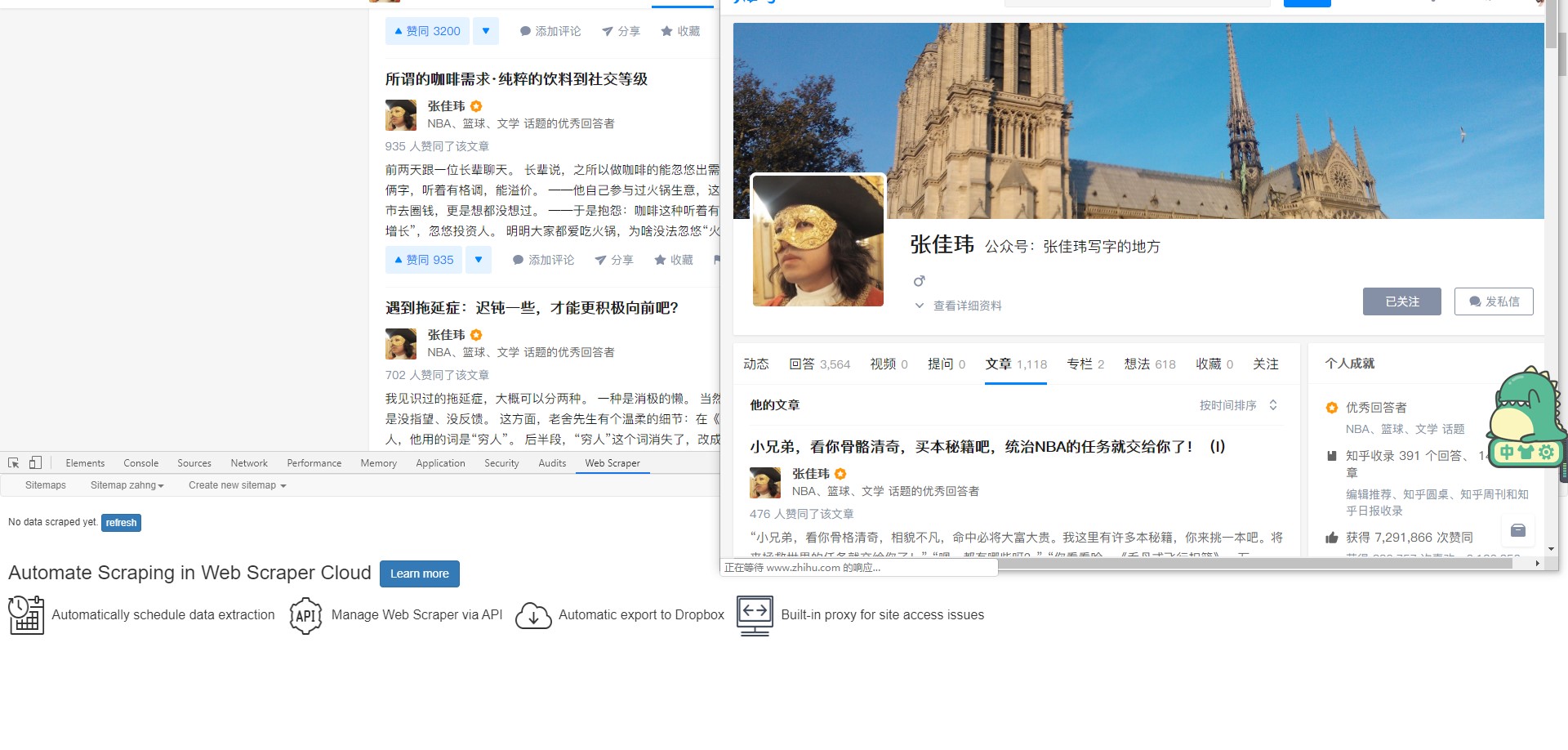Open the 收藏 0 profile tab
Image resolution: width=1568 pixels, height=750 pixels.
click(x=1214, y=364)
